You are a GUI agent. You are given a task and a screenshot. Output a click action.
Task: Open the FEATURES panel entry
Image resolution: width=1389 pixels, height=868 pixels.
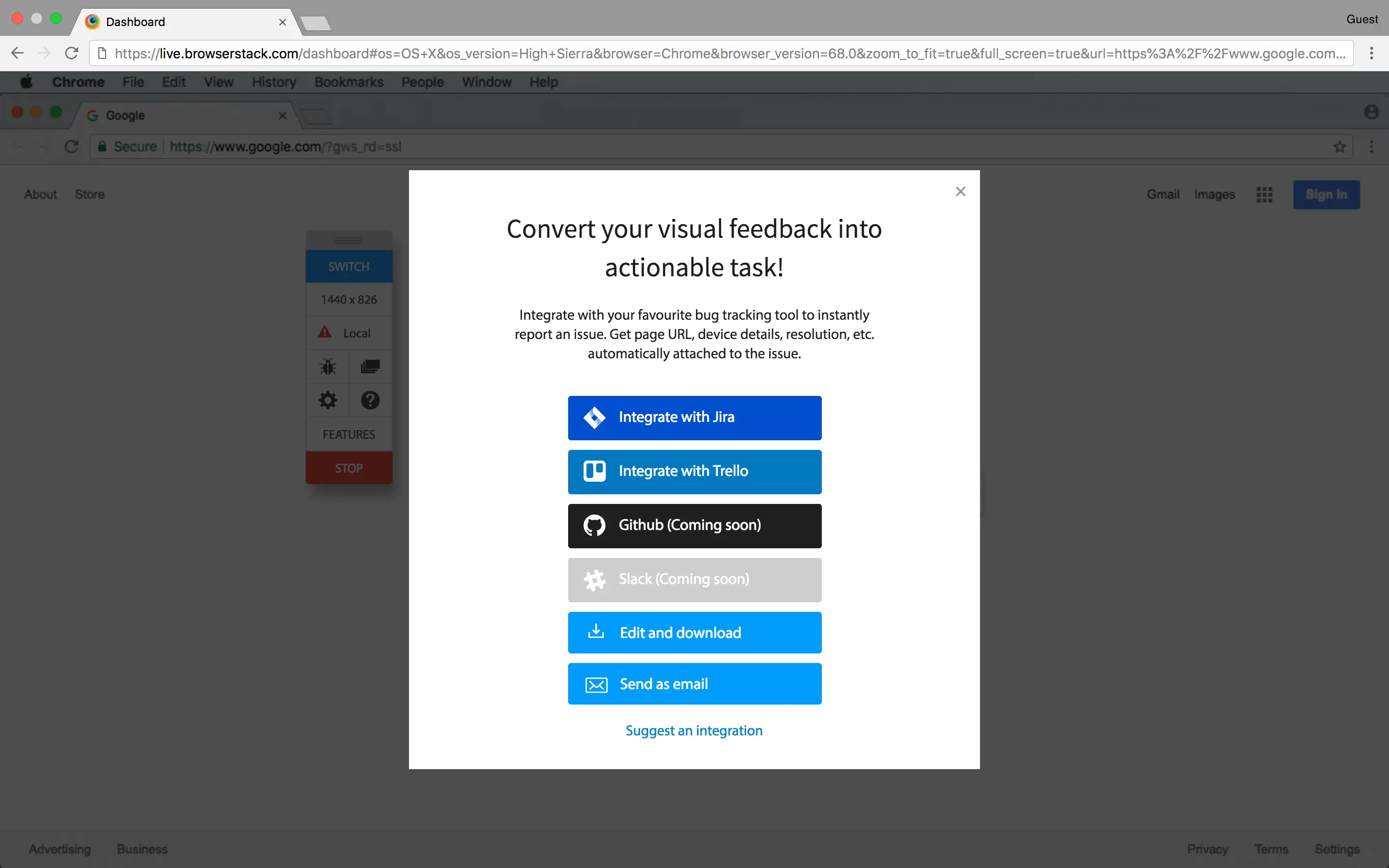[x=349, y=434]
